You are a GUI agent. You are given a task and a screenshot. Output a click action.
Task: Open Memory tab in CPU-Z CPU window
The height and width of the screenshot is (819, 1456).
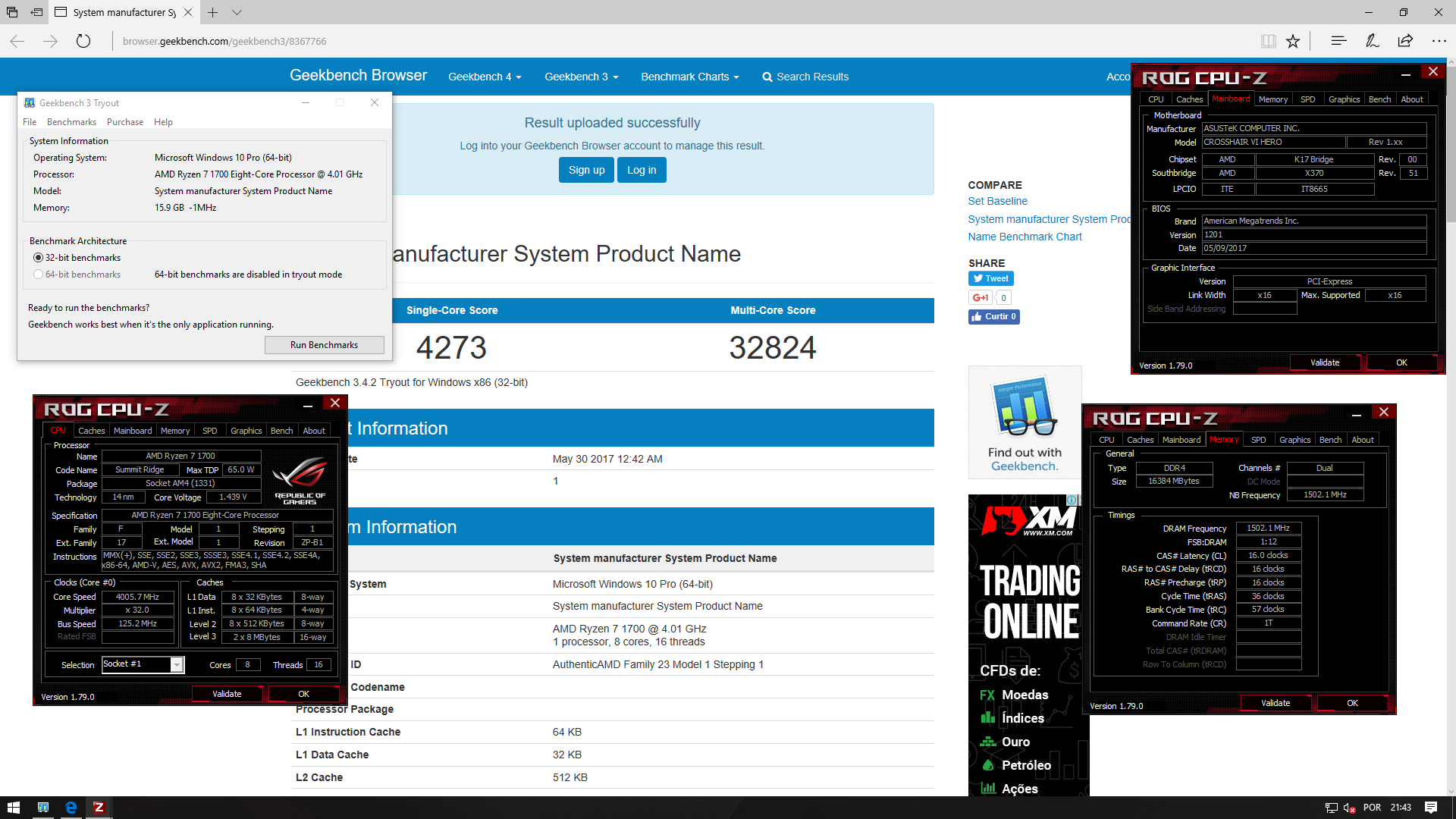[x=175, y=431]
